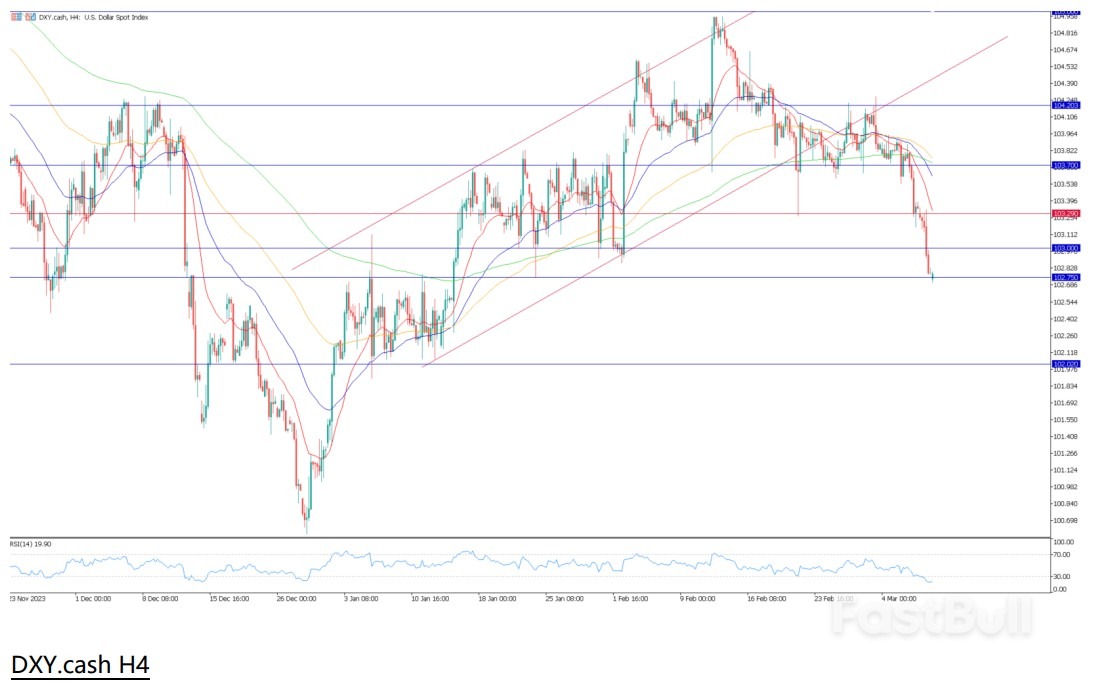Click the 30.00 level on RSI scale
Viewport: 1096px width, 686px height.
point(1063,577)
